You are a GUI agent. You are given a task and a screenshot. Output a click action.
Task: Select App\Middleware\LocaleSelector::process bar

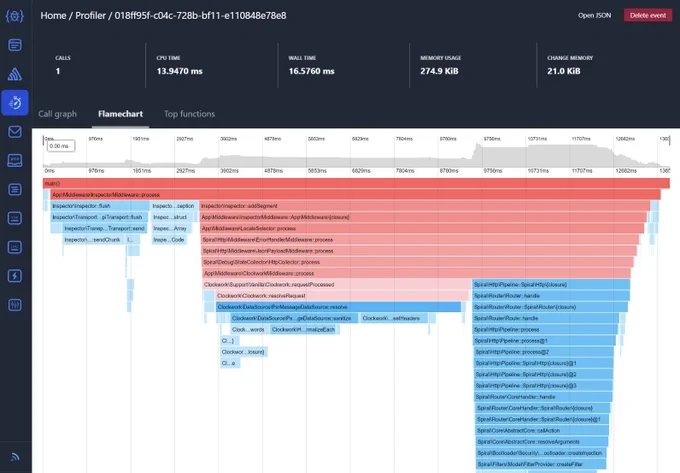(x=422, y=228)
